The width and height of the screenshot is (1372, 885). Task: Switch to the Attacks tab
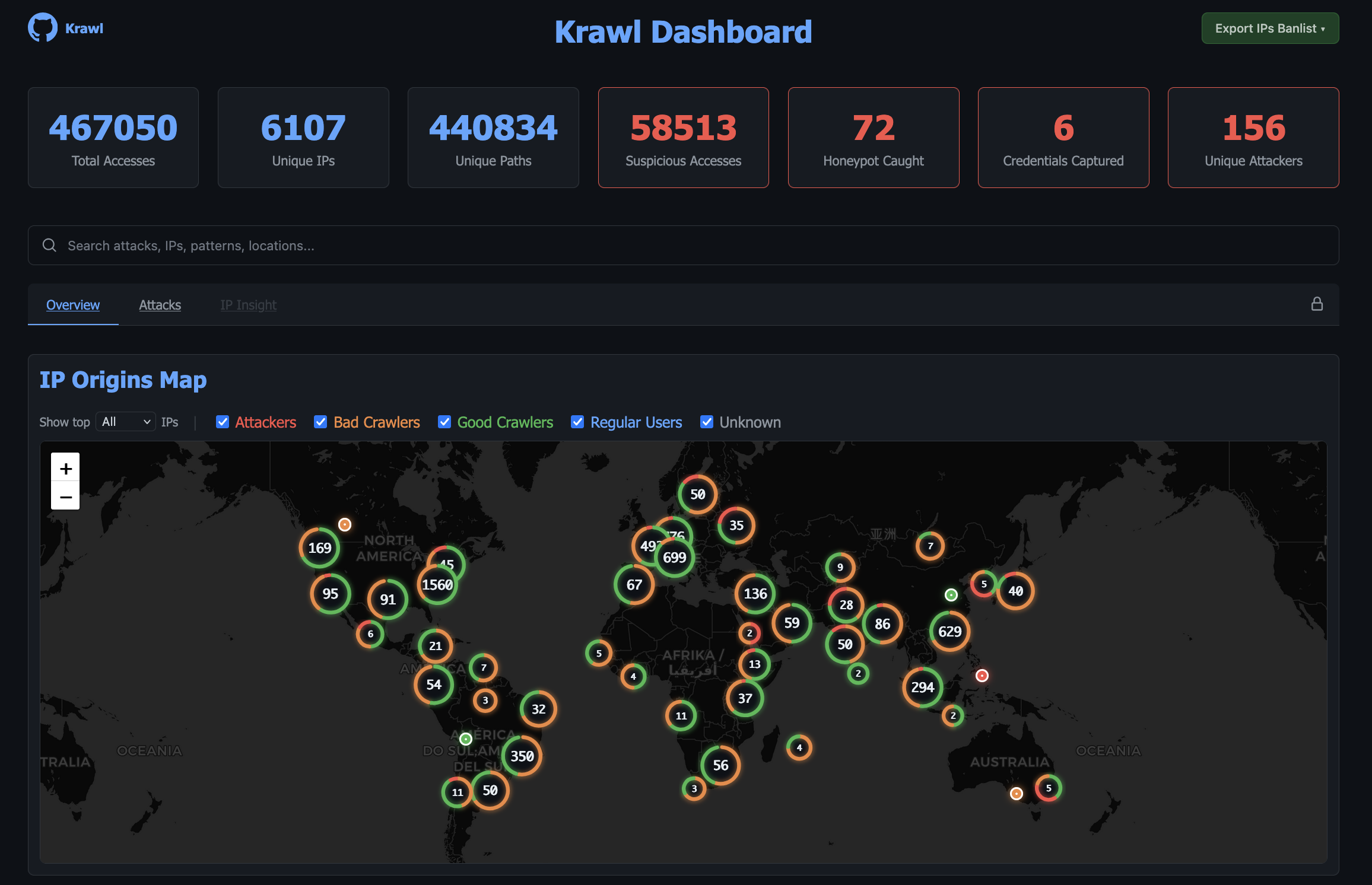(160, 304)
